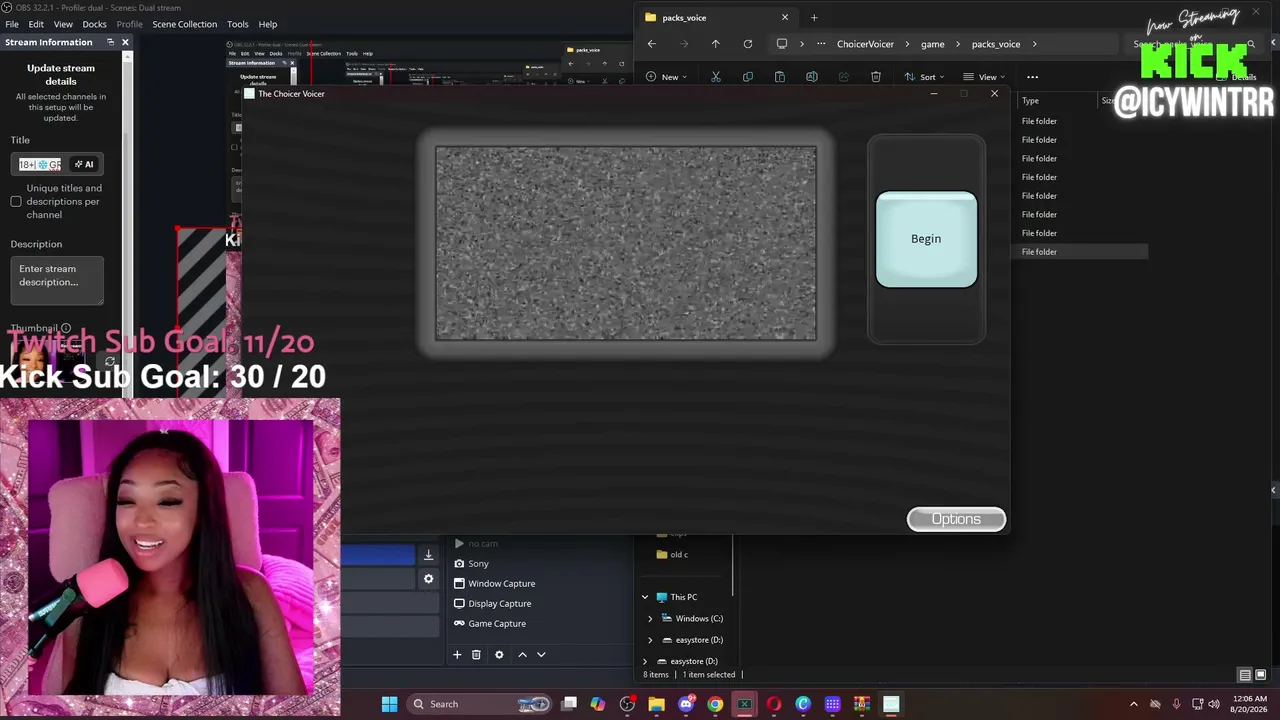Move the selected source up
The height and width of the screenshot is (720, 1280).
coord(522,654)
